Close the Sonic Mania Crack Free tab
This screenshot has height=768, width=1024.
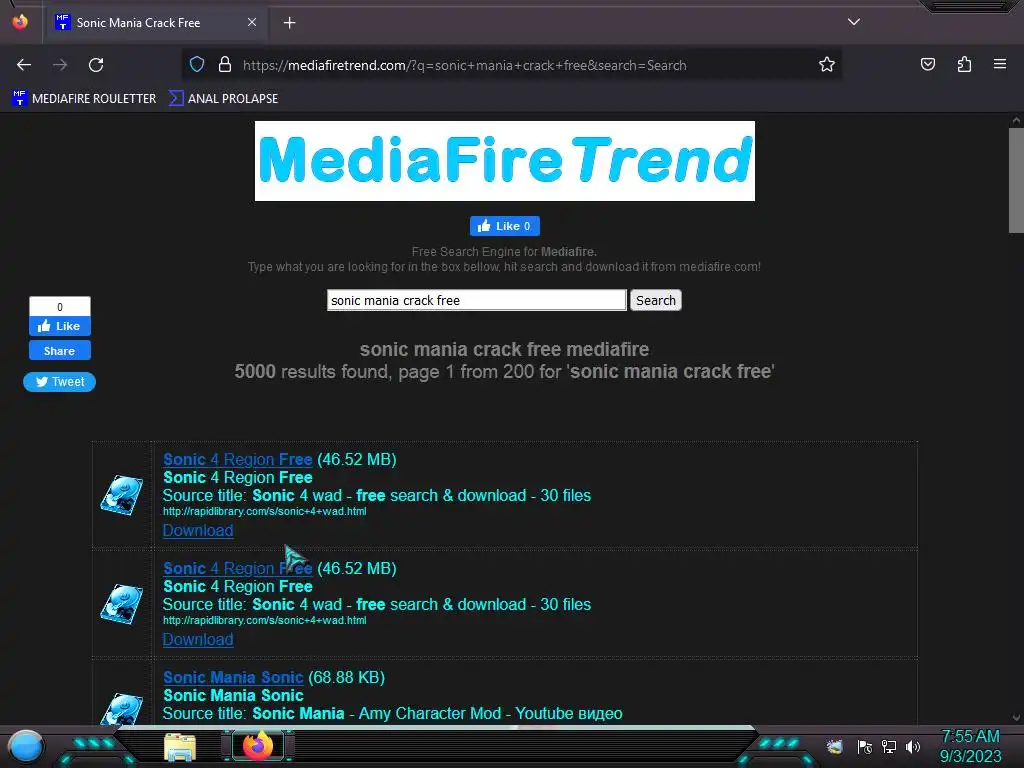pyautogui.click(x=252, y=22)
